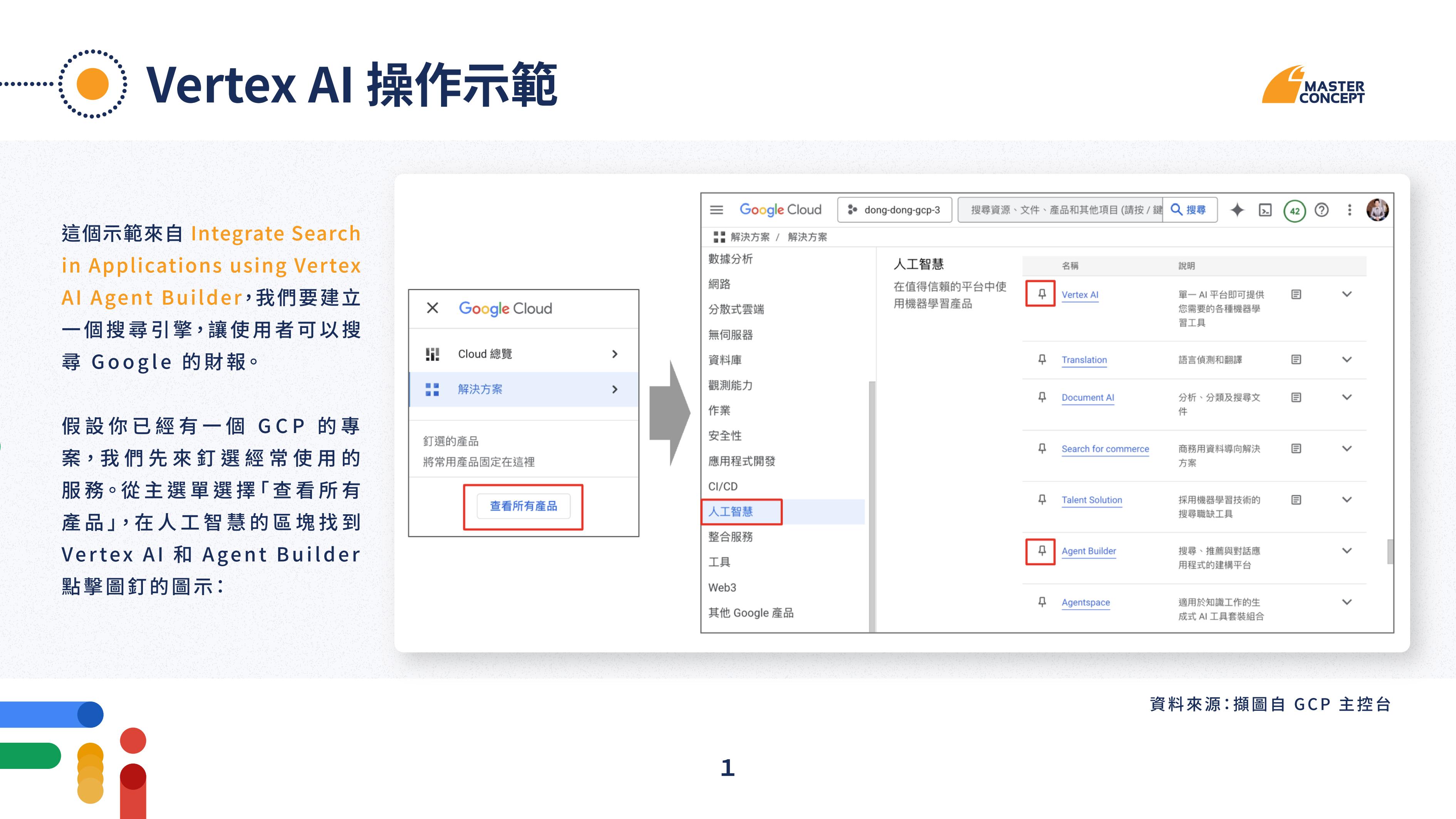Click the product list right scrollbar
This screenshot has width=1456, height=819.
tap(1390, 552)
